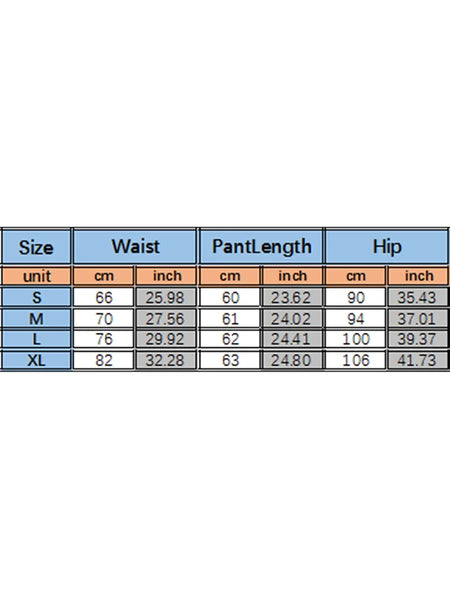Click pant length value 62
The image size is (450, 600).
coord(230,339)
